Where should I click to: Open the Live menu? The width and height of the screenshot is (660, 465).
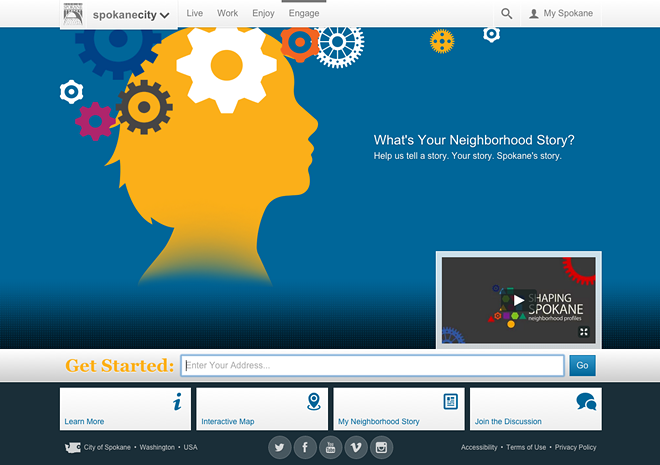tap(194, 13)
